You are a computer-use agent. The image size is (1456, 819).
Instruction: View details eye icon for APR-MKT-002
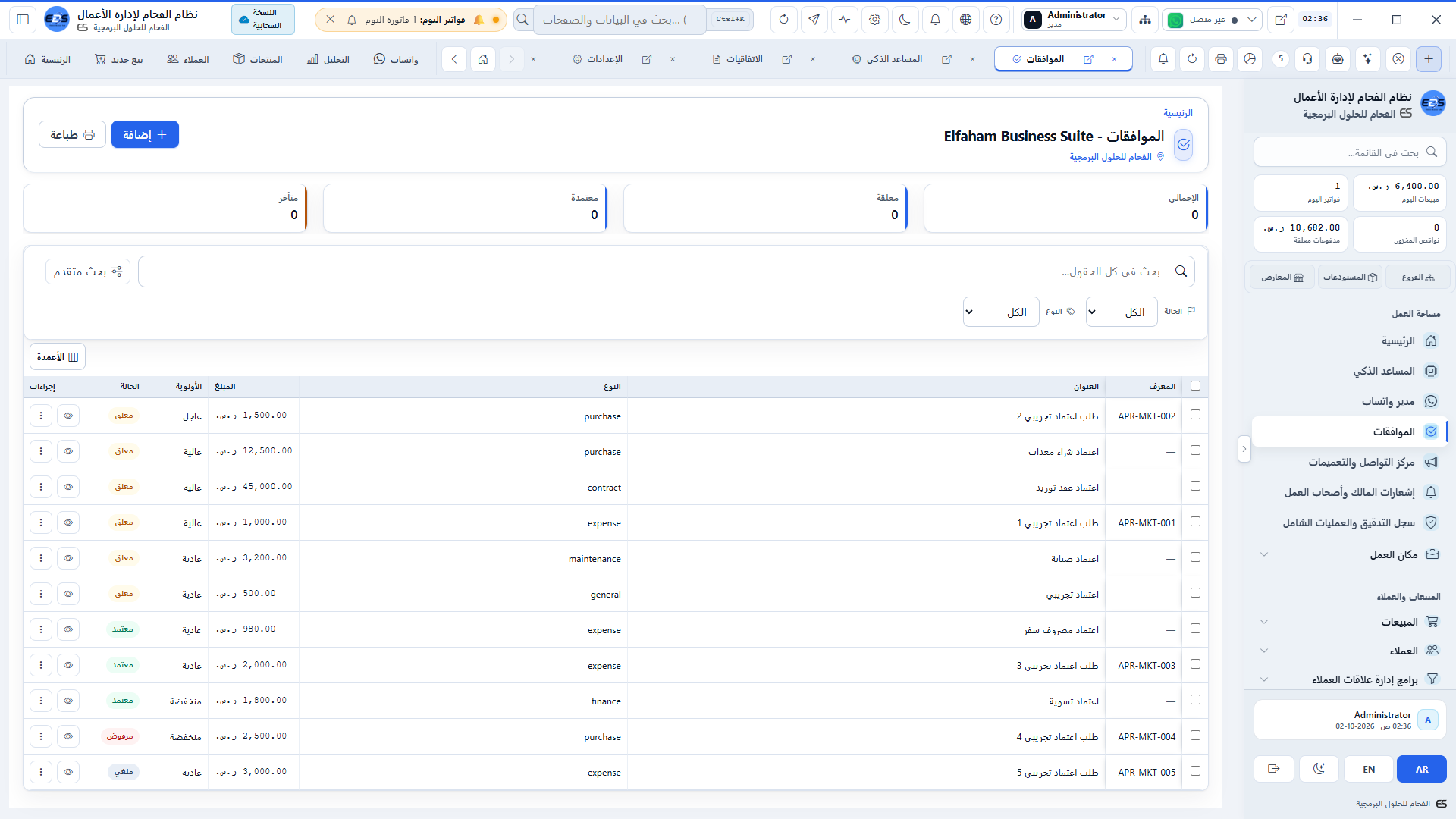(68, 416)
